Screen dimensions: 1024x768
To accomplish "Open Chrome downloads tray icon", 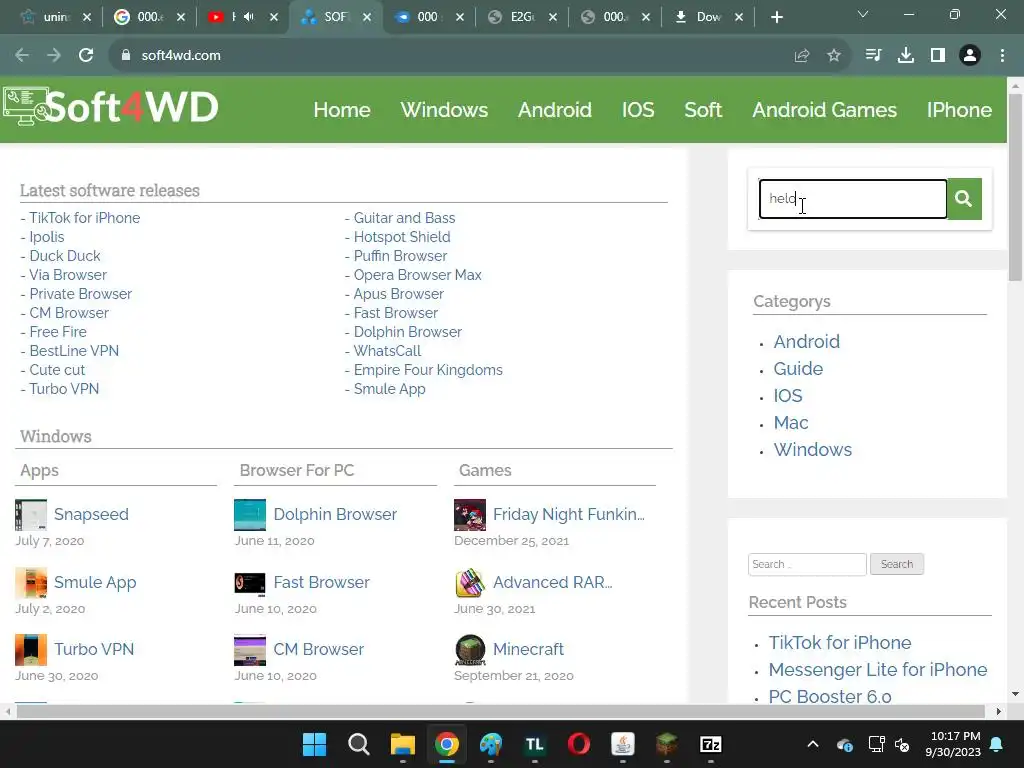I will click(x=906, y=56).
